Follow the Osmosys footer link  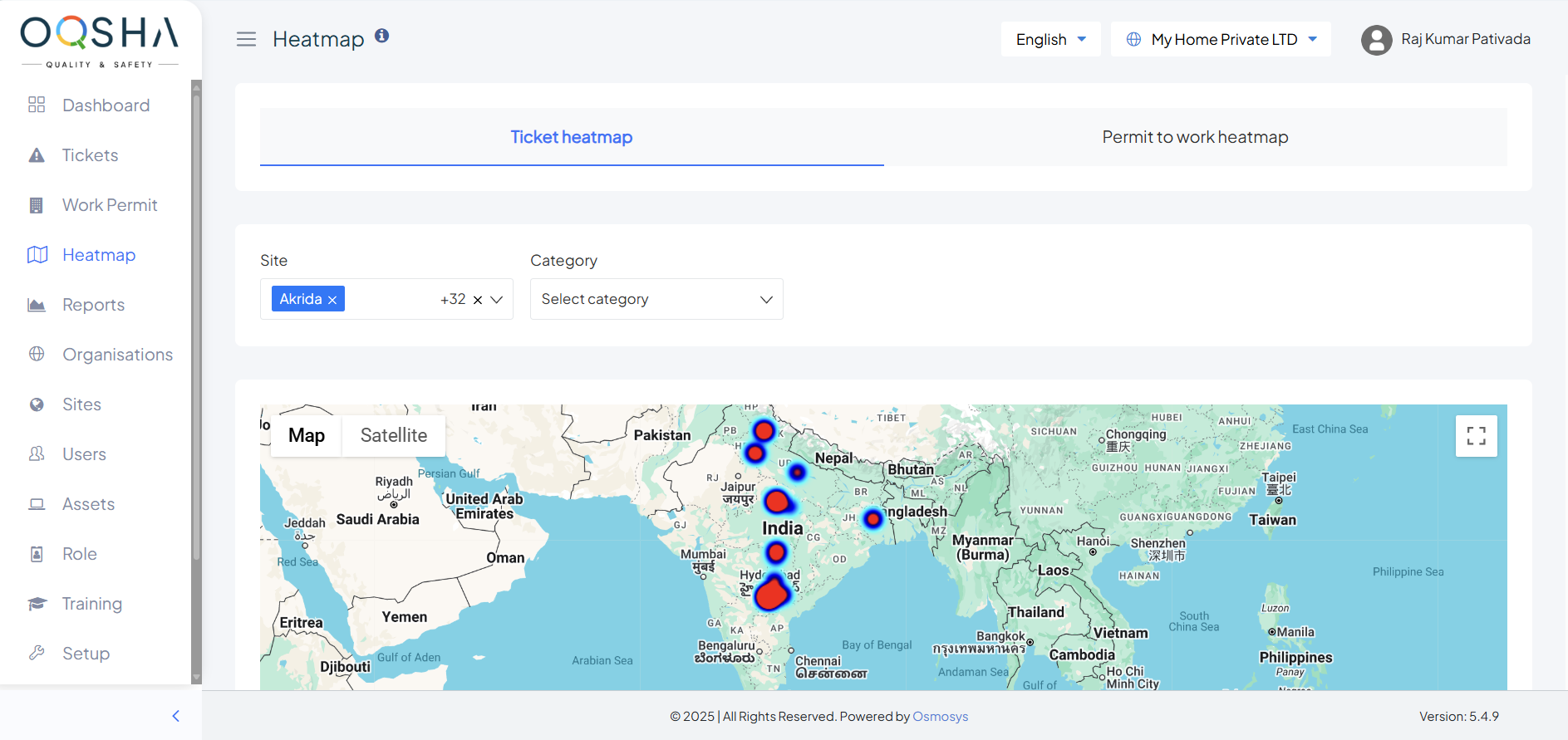click(940, 716)
